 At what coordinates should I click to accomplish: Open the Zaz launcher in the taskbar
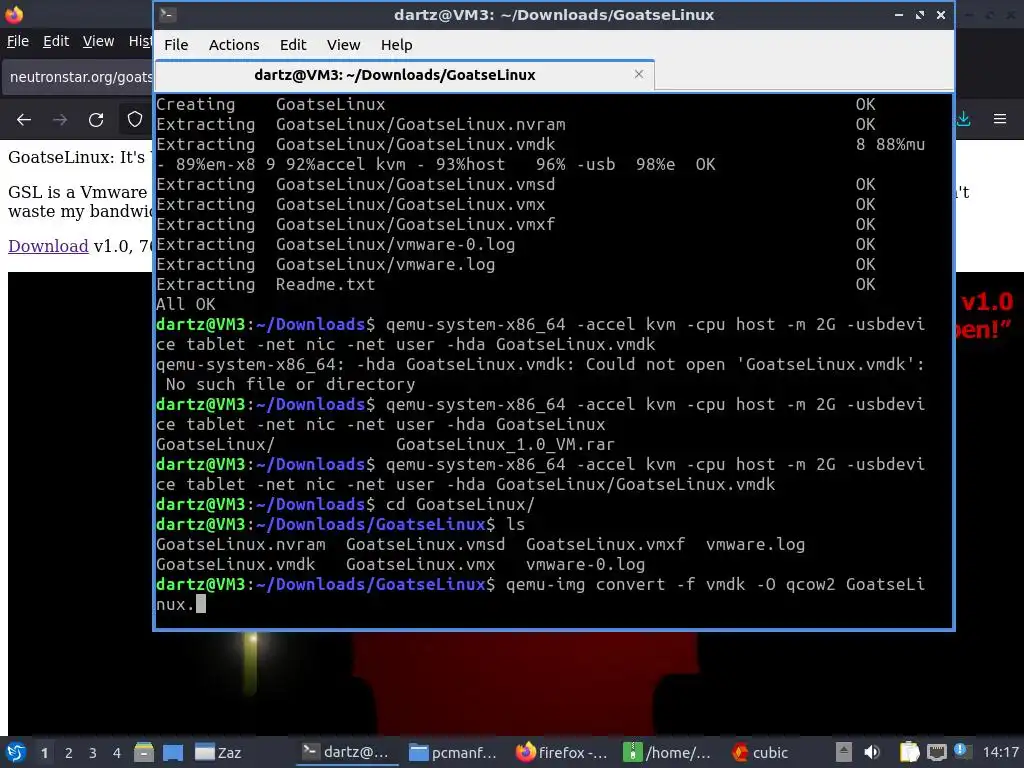point(218,752)
